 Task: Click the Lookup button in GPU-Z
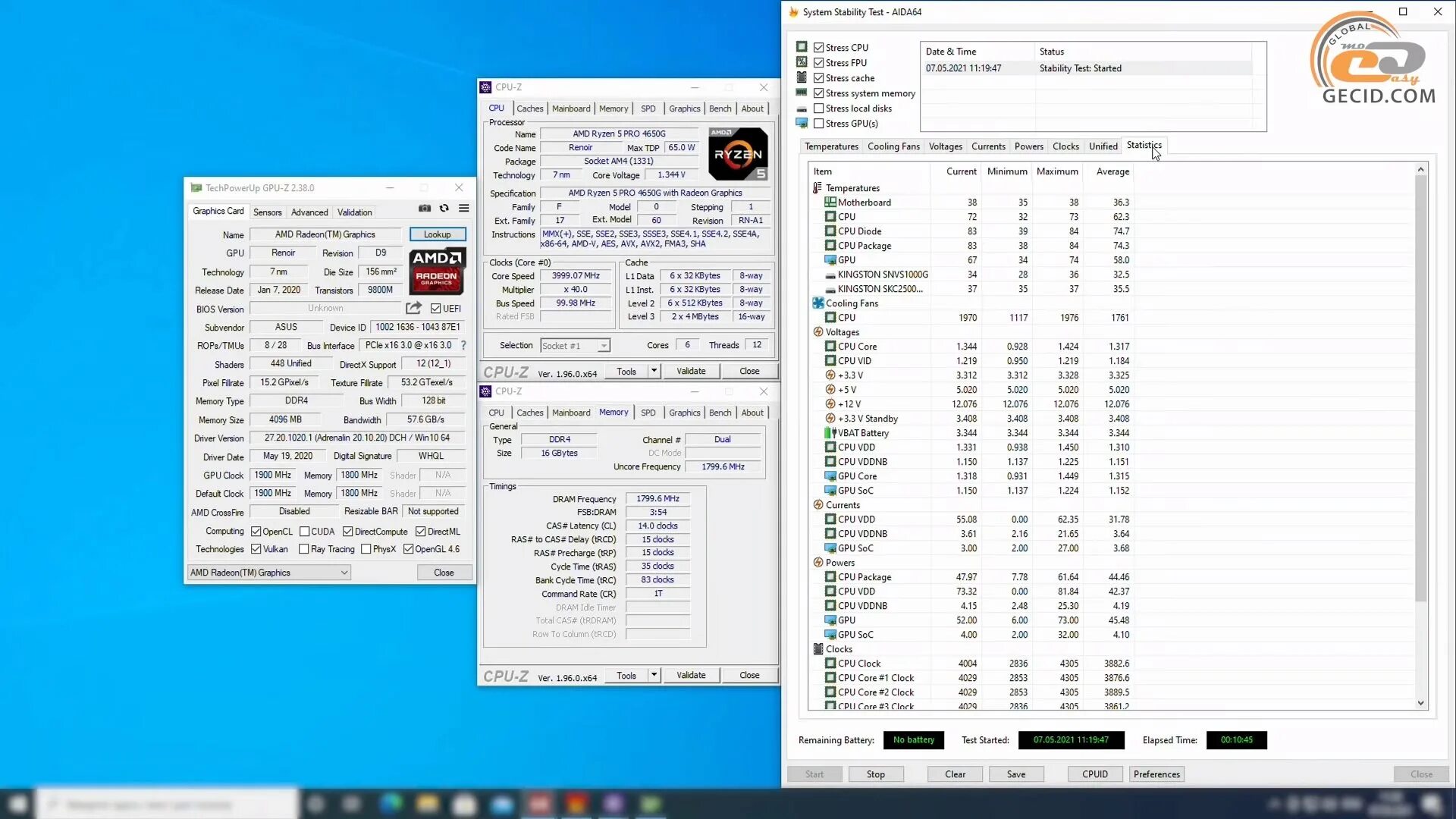[x=437, y=234]
